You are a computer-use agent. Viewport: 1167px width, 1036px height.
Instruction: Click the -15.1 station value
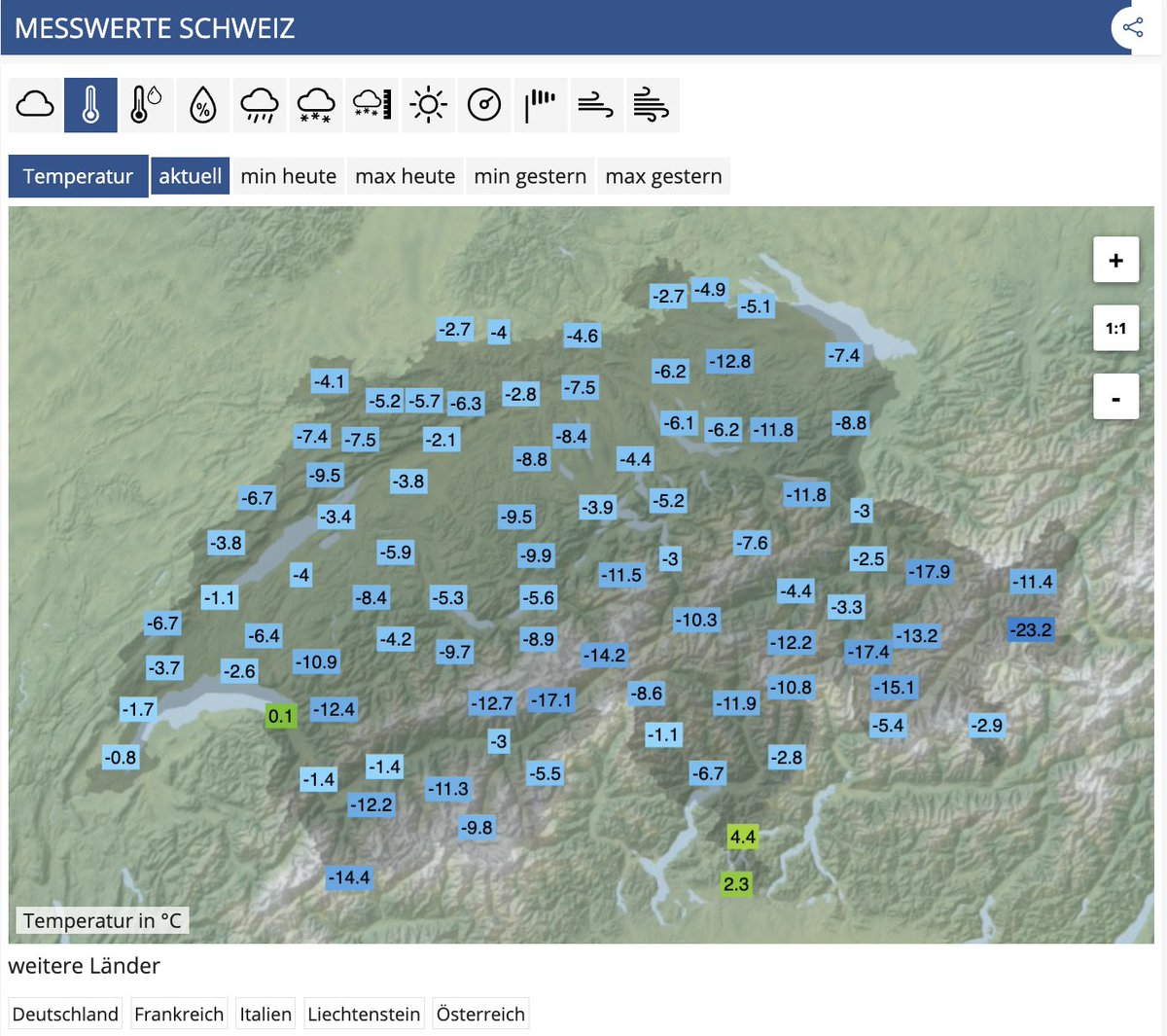click(x=894, y=687)
